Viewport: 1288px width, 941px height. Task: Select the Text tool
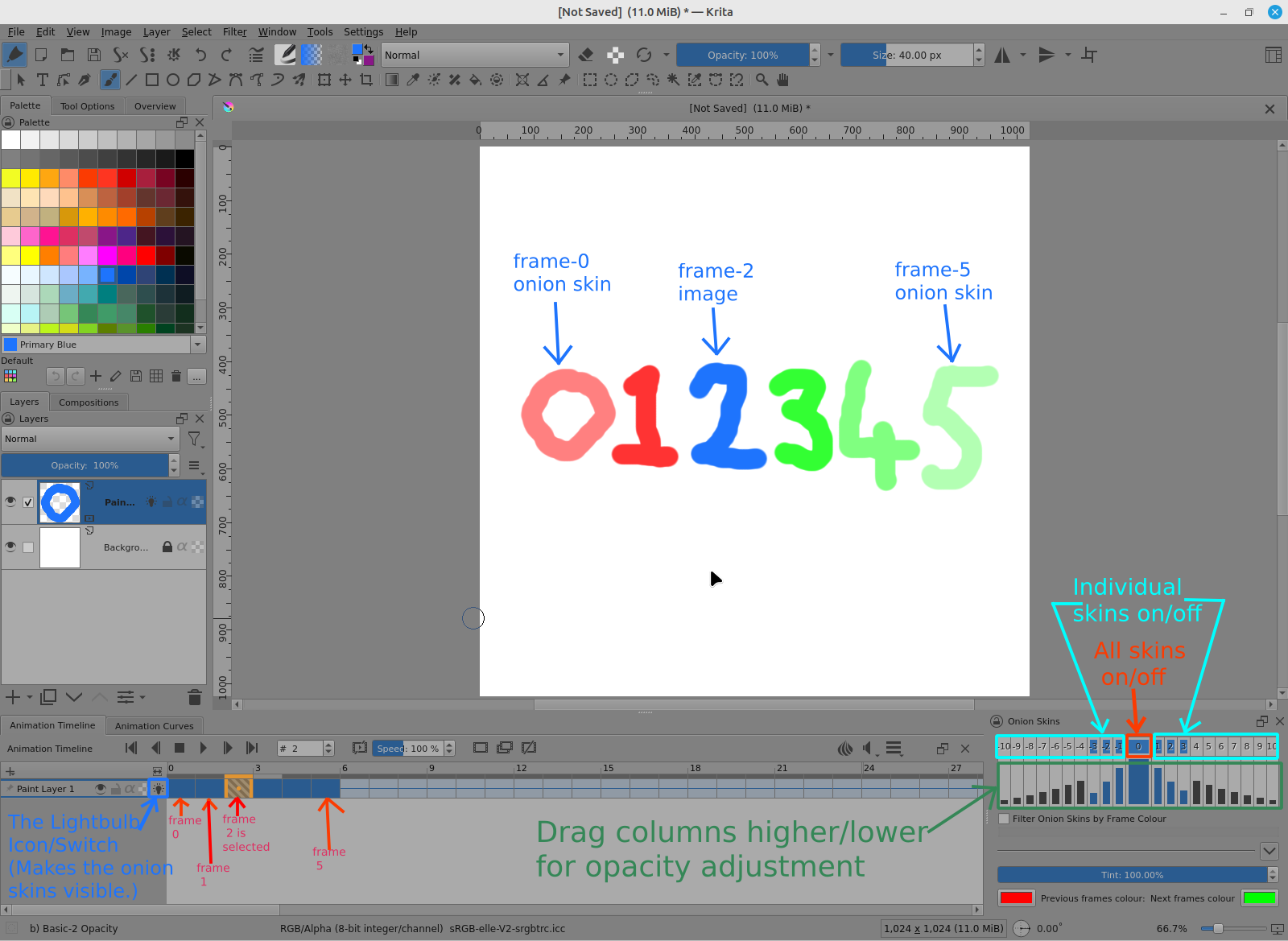click(x=42, y=80)
